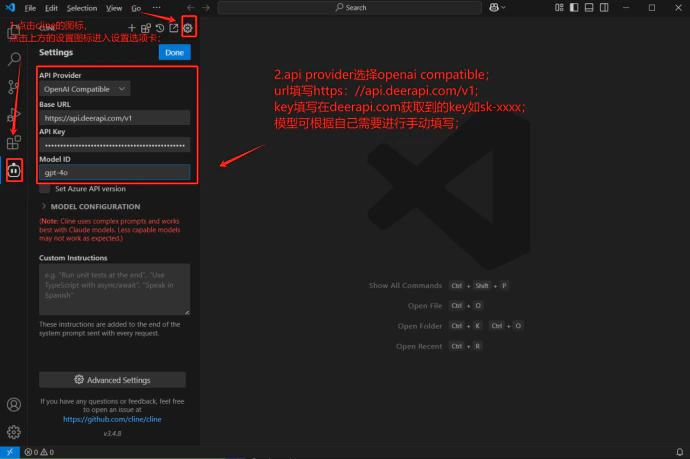Viewport: 690px width, 459px height.
Task: Click the Show All Commands label
Action: coord(405,286)
